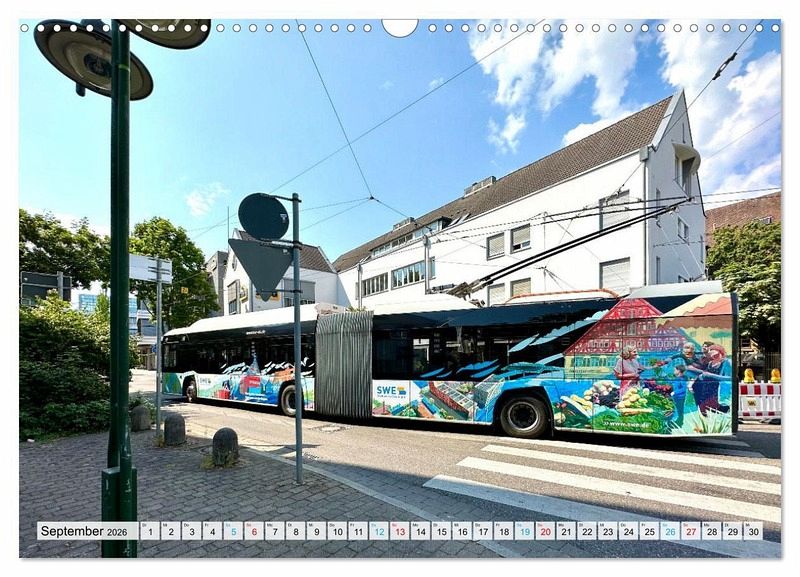Viewport: 800px width, 577px height.
Task: Choose Sunday day 20 in the strip
Action: tap(546, 531)
